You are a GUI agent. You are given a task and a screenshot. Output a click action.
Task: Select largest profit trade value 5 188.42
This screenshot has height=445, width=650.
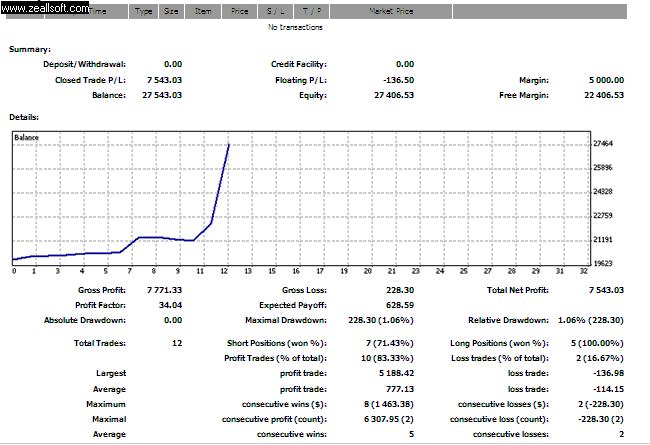point(396,373)
